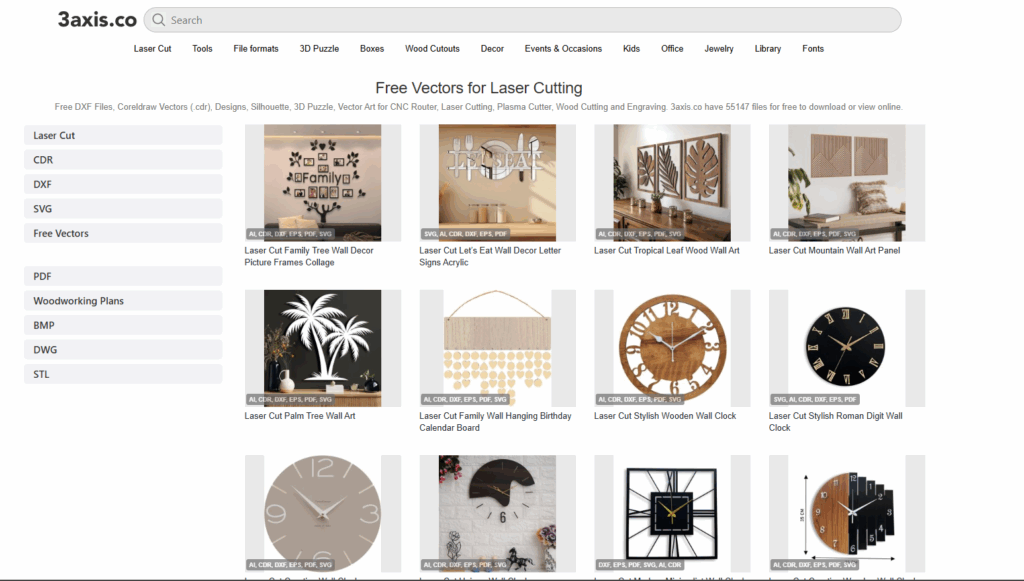
Task: Click the Family Wall Hanging Birthday Calendar Board link
Action: [495, 422]
